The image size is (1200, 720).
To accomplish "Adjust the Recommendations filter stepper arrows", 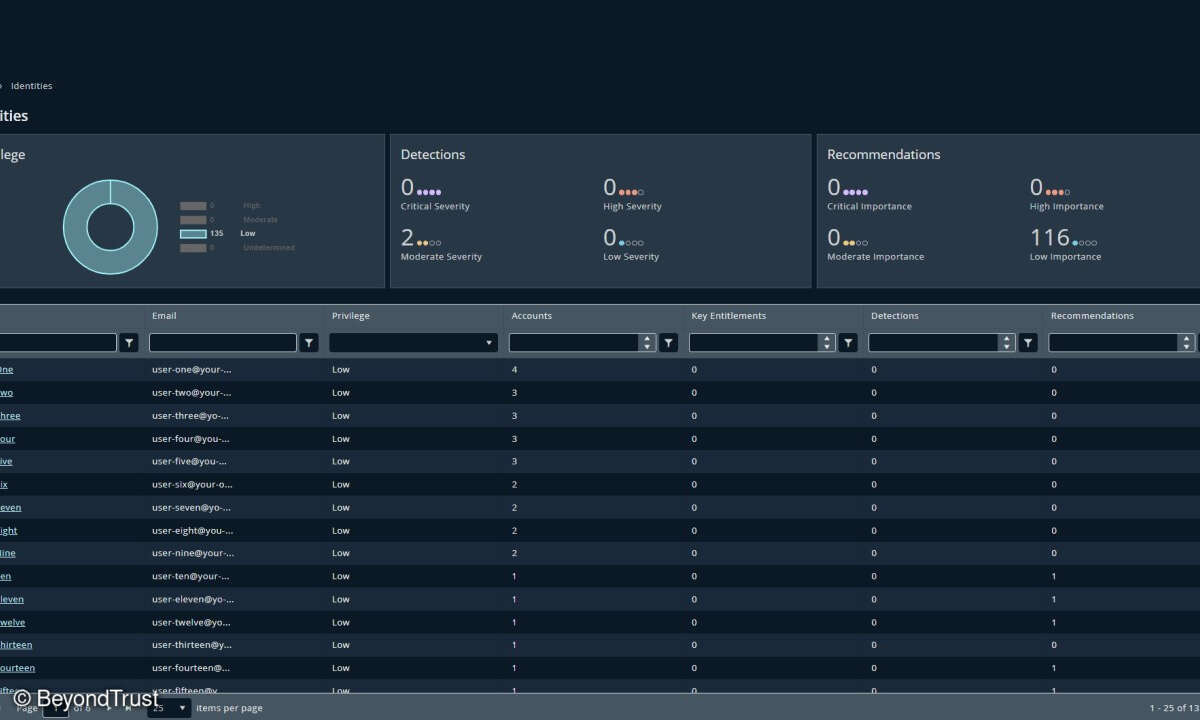I will tap(1187, 343).
